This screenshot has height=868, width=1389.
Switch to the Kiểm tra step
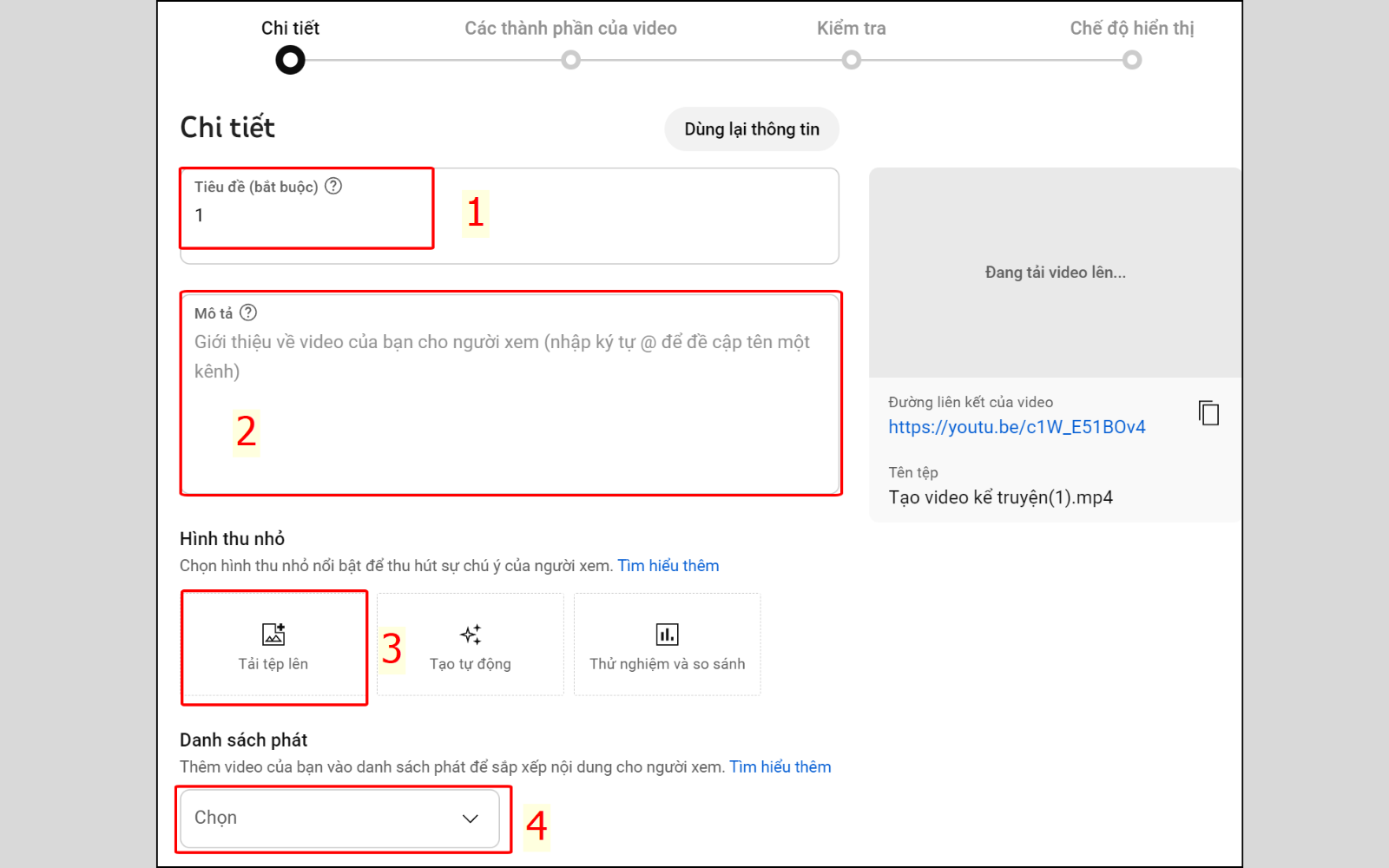(x=851, y=28)
